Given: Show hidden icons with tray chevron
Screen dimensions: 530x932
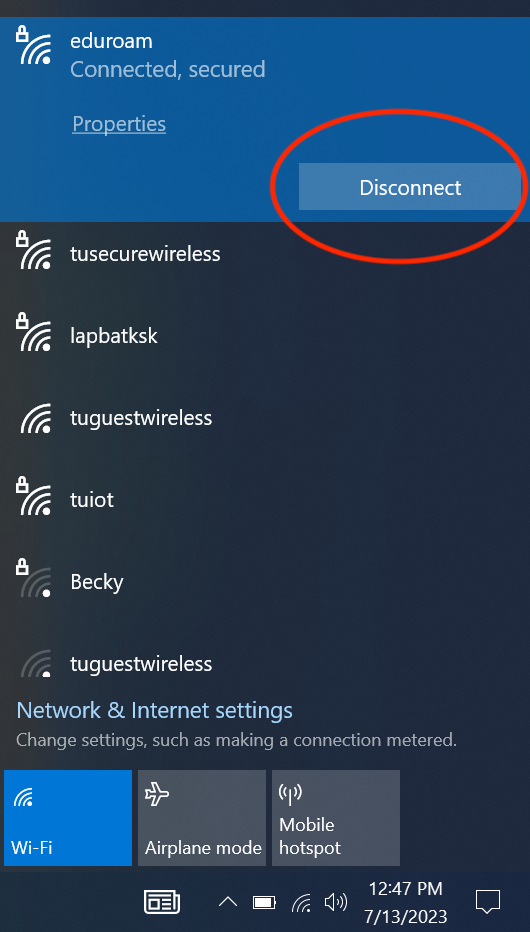Looking at the screenshot, I should pos(228,903).
